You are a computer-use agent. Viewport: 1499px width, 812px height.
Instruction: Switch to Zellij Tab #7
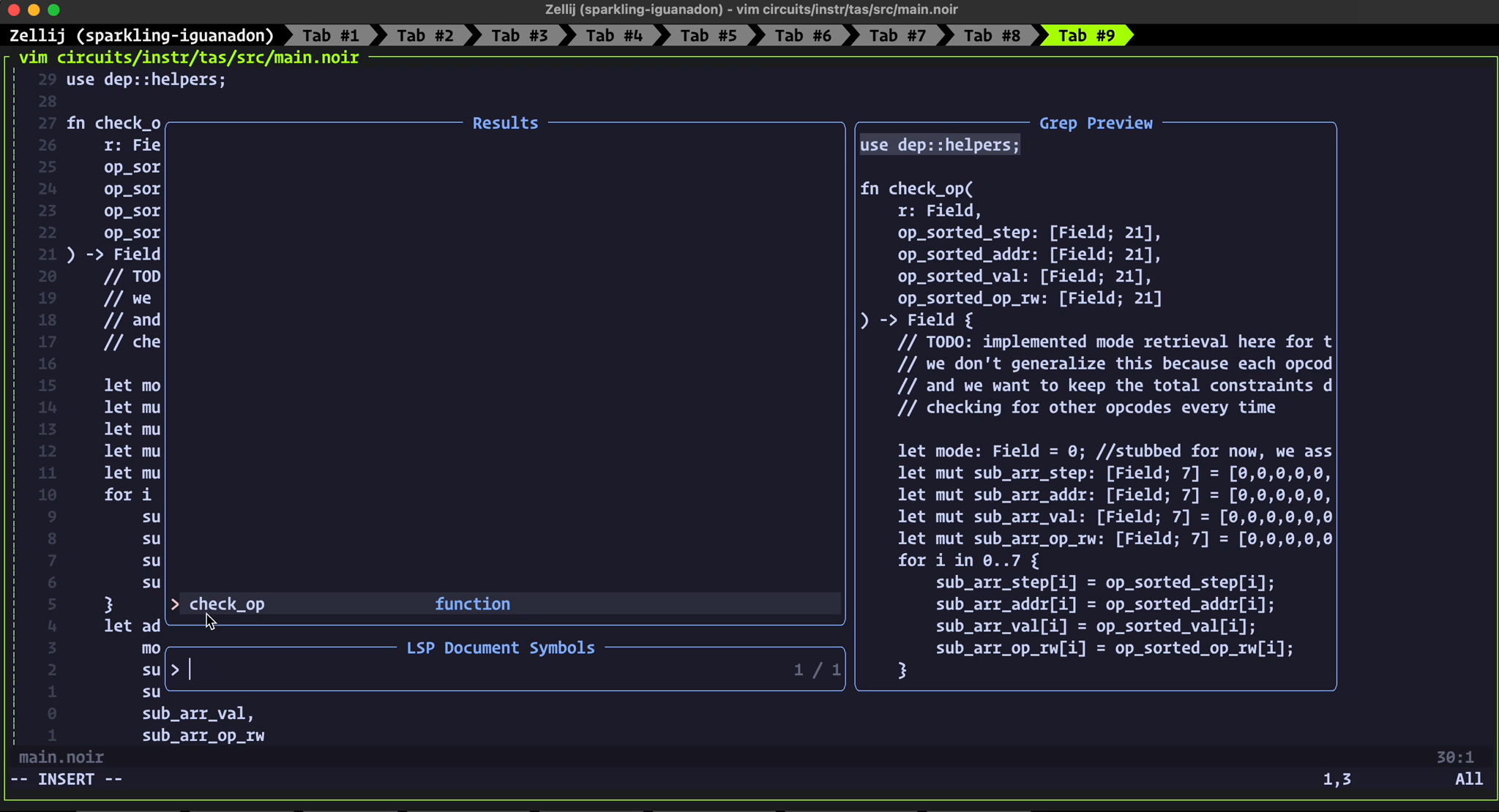click(x=897, y=35)
